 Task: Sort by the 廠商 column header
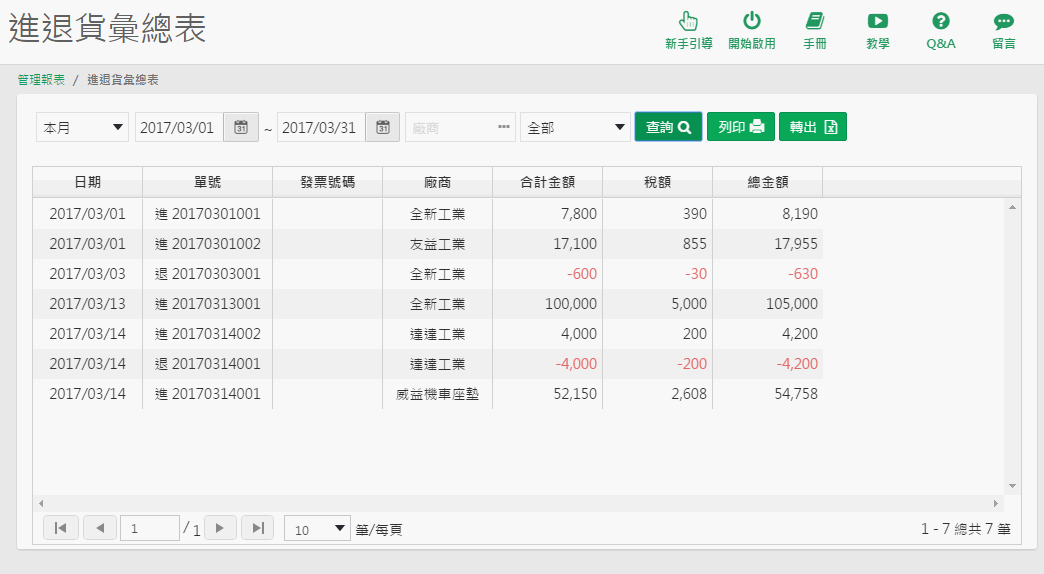(x=437, y=182)
